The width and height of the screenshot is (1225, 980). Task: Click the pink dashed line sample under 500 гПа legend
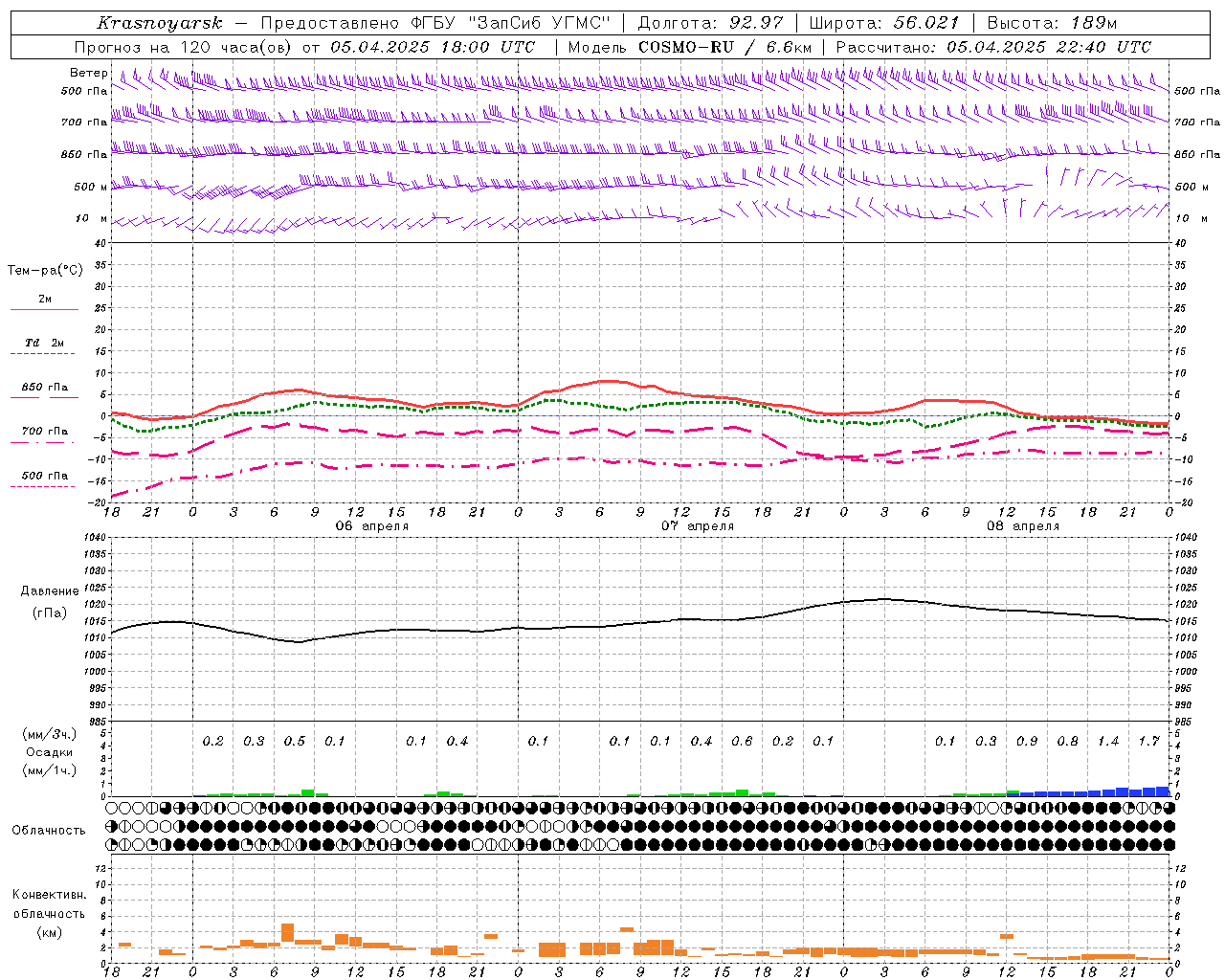[x=43, y=487]
